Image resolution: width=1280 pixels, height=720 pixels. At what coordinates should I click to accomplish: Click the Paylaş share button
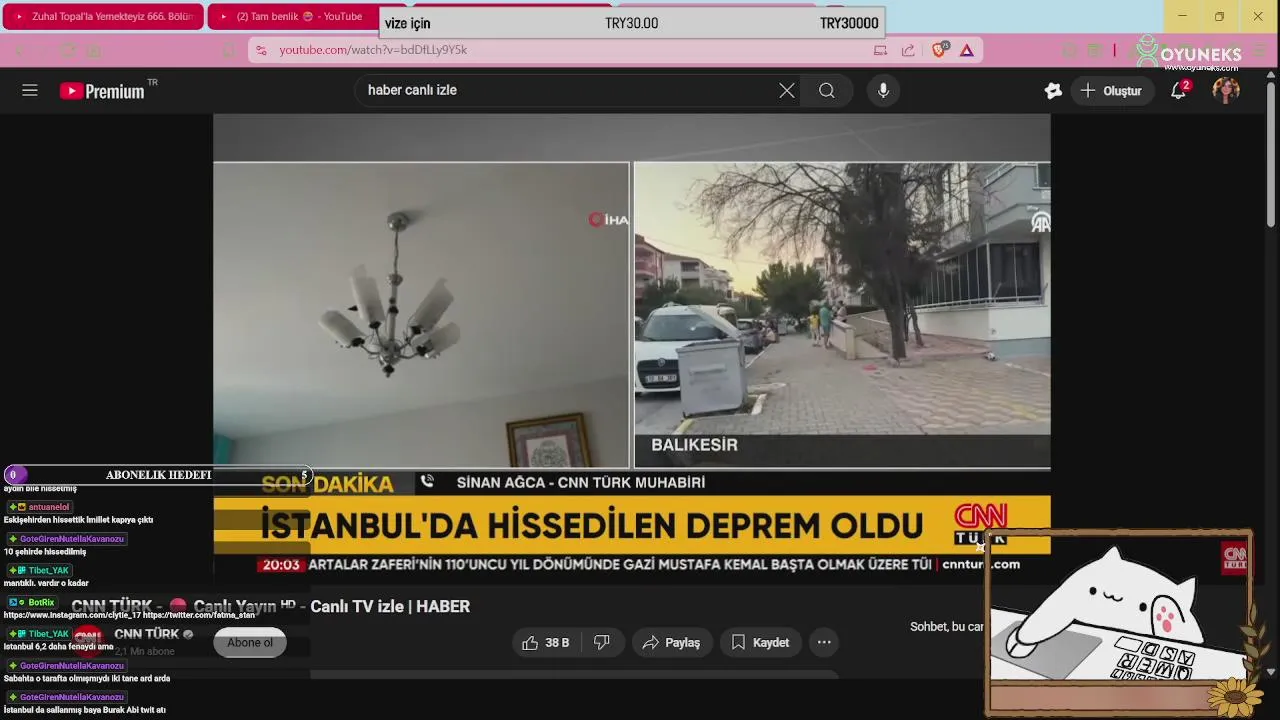coord(672,643)
